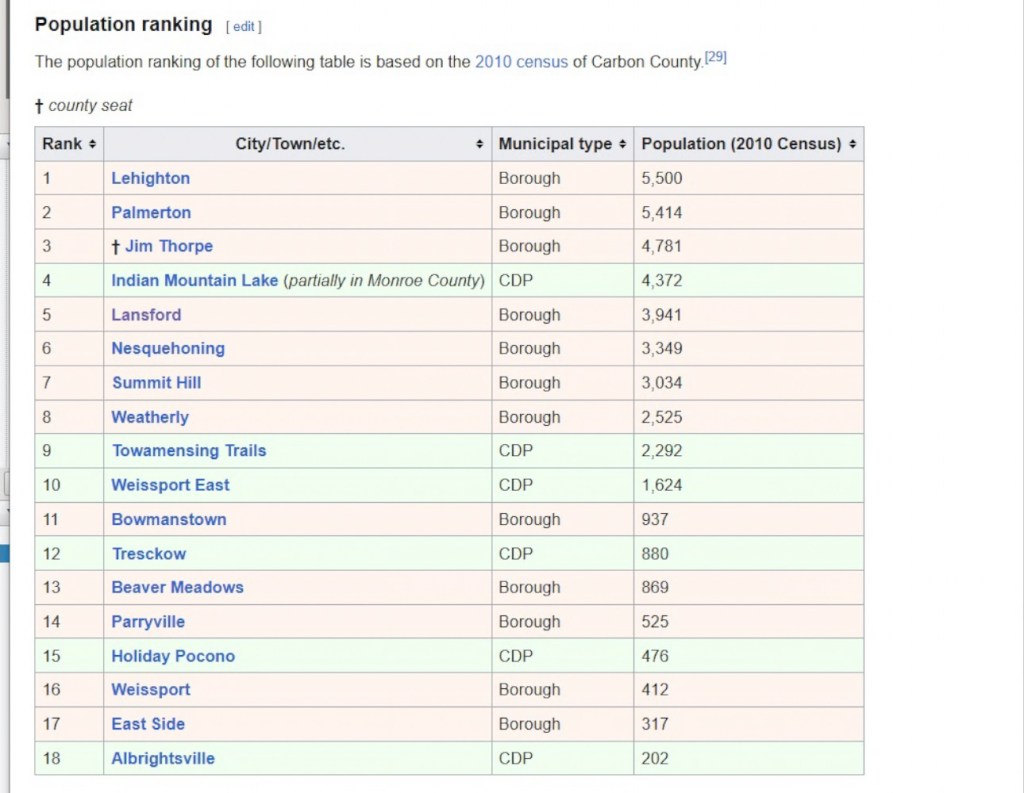This screenshot has width=1024, height=793.
Task: Open the Indian Mountain Lake link
Action: (194, 280)
